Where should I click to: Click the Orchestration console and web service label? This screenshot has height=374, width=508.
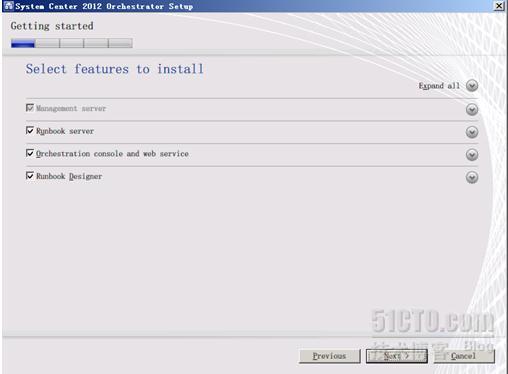pos(112,154)
